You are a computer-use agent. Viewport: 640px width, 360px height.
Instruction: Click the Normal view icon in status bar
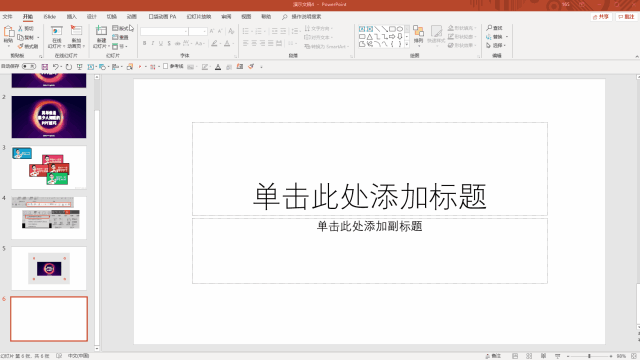tap(515, 356)
